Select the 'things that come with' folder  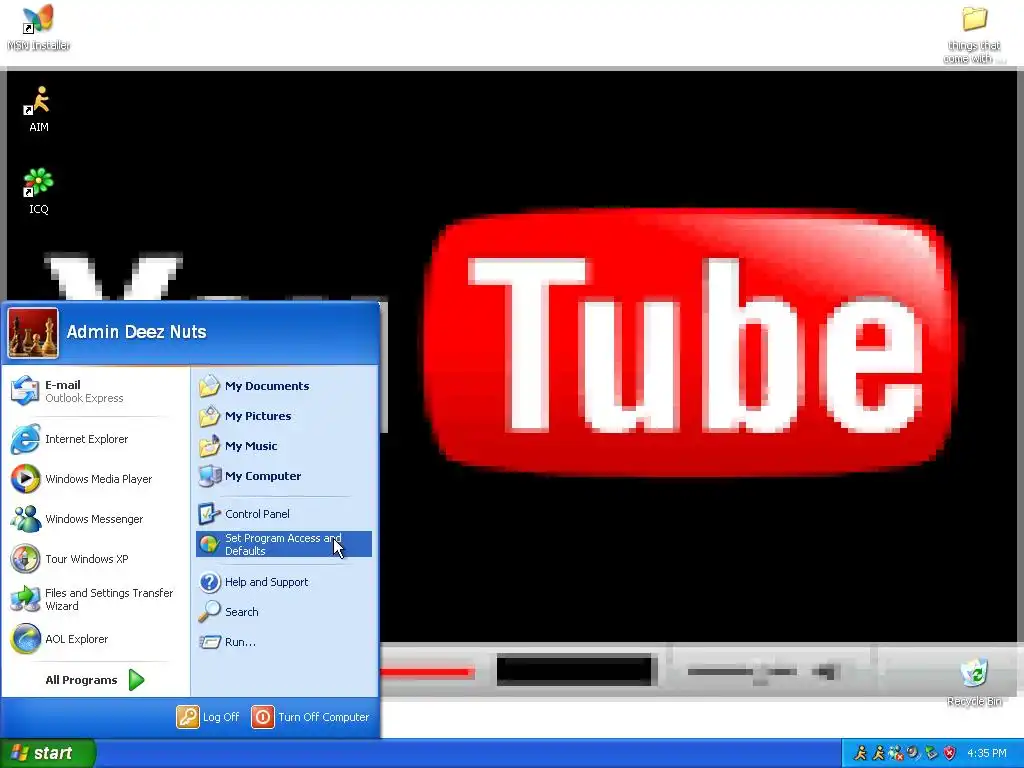974,34
